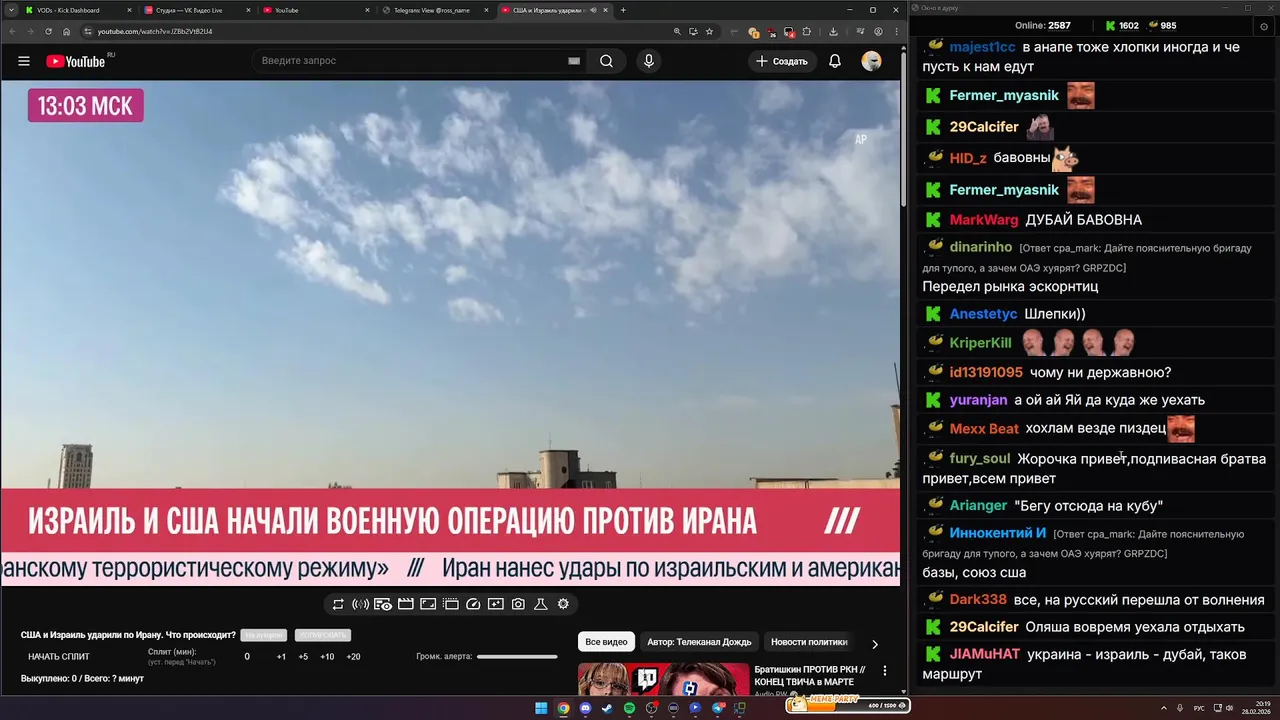Reload the page in Chrome

pos(49,31)
